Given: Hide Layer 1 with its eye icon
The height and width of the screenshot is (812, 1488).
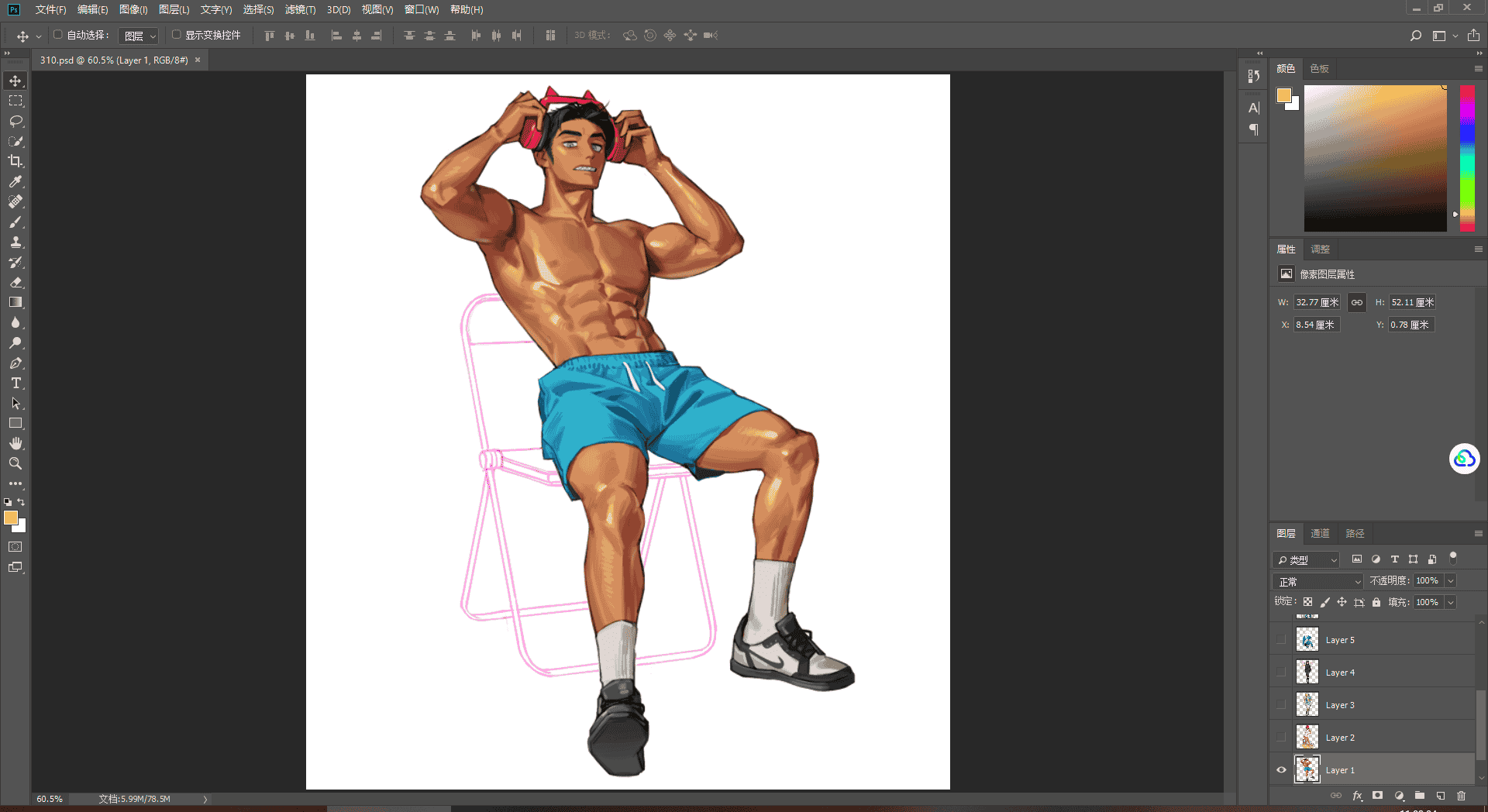Looking at the screenshot, I should [x=1281, y=770].
